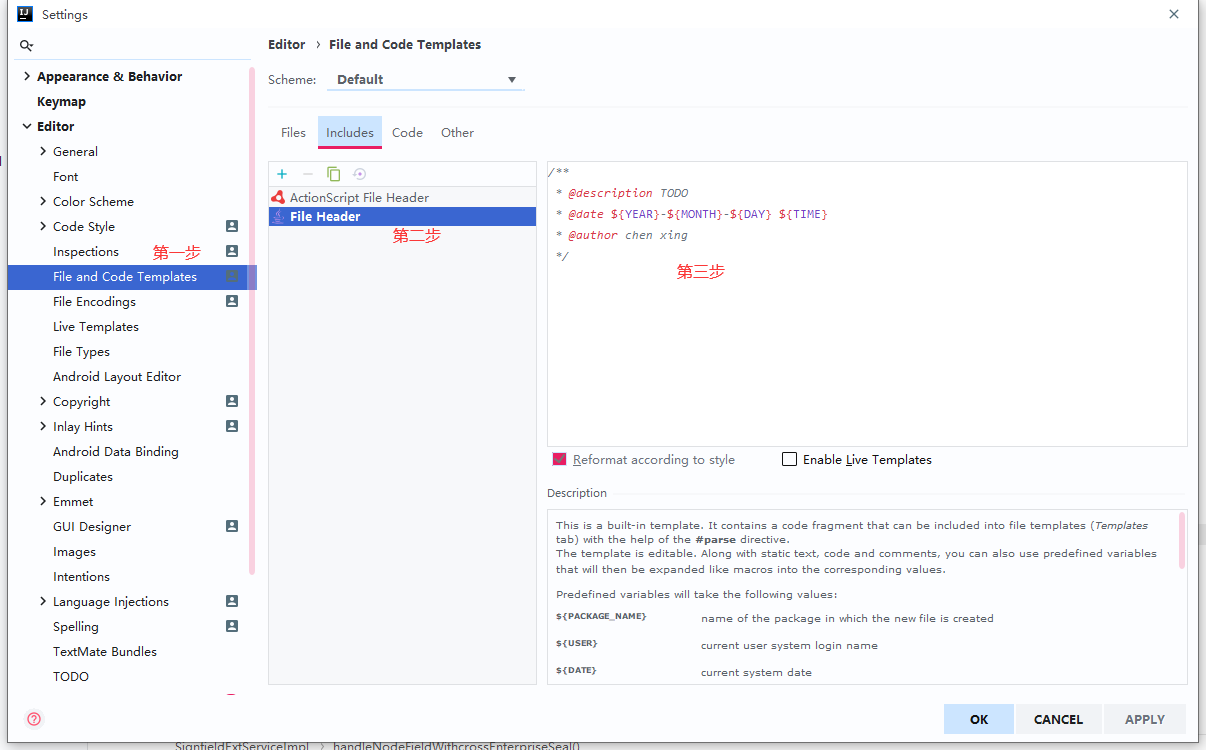
Task: Select the Includes tab
Action: pos(350,132)
